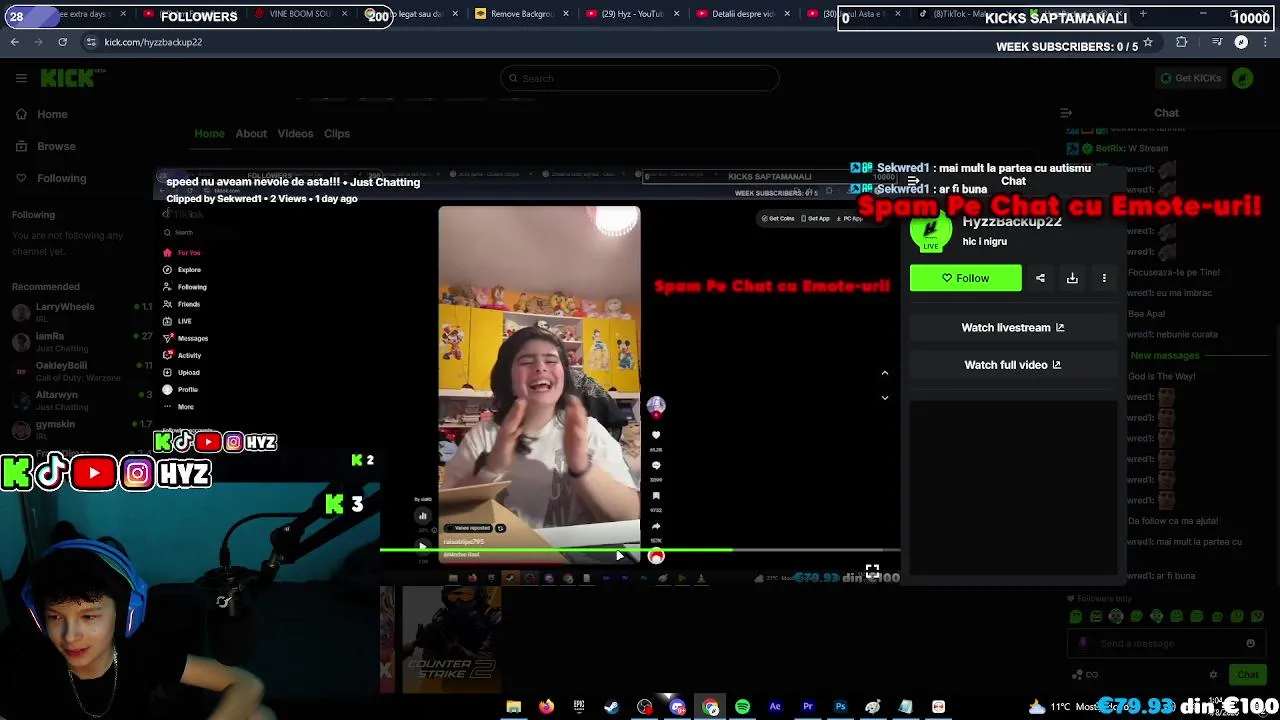
Task: Share the clip via share icon
Action: (x=1040, y=278)
